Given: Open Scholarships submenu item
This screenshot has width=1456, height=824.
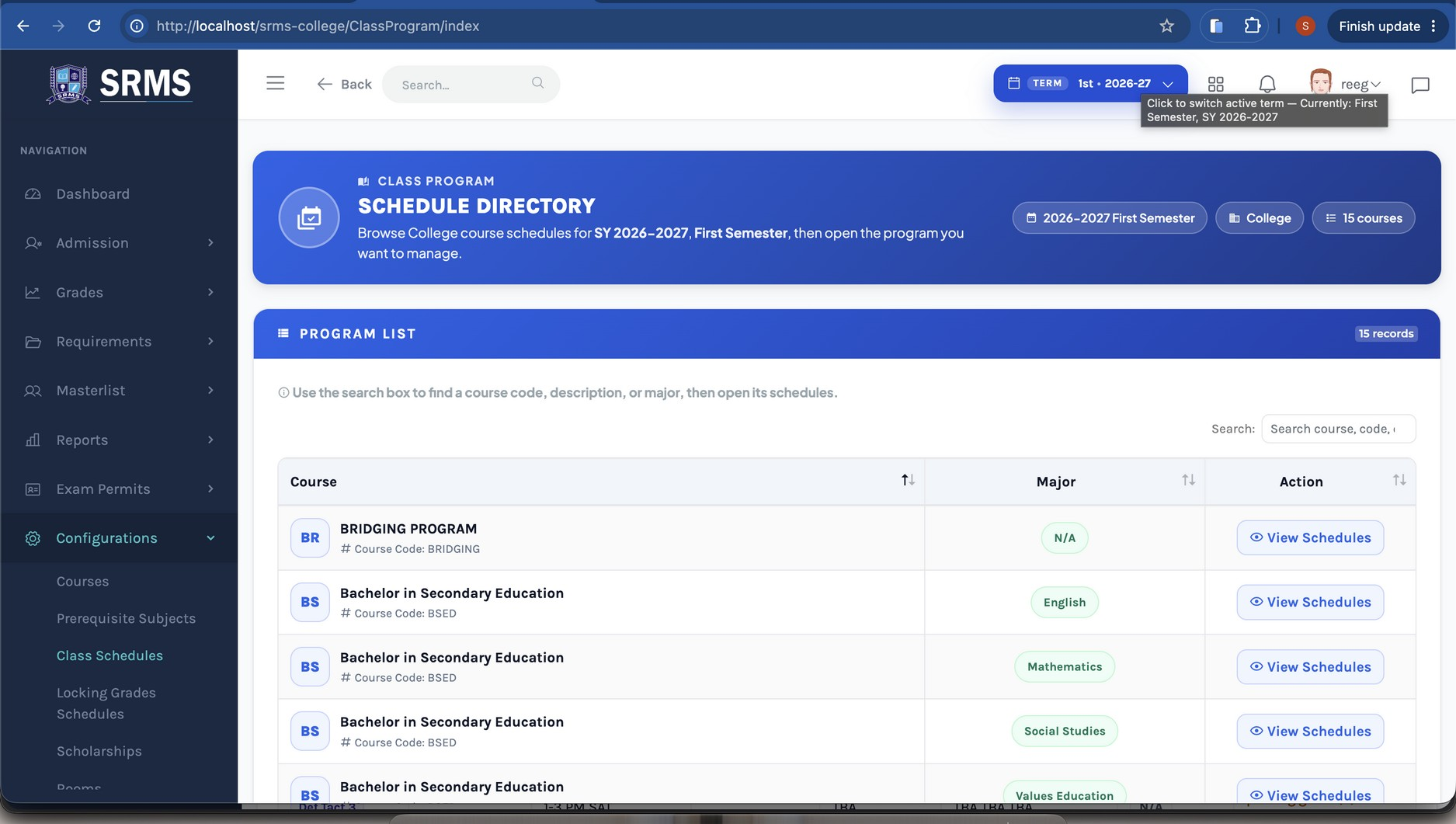Looking at the screenshot, I should (99, 752).
